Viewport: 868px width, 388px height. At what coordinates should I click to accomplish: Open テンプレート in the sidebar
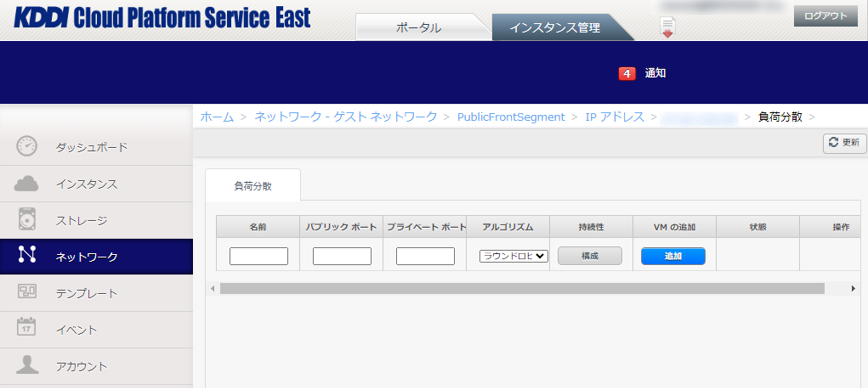pyautogui.click(x=96, y=293)
